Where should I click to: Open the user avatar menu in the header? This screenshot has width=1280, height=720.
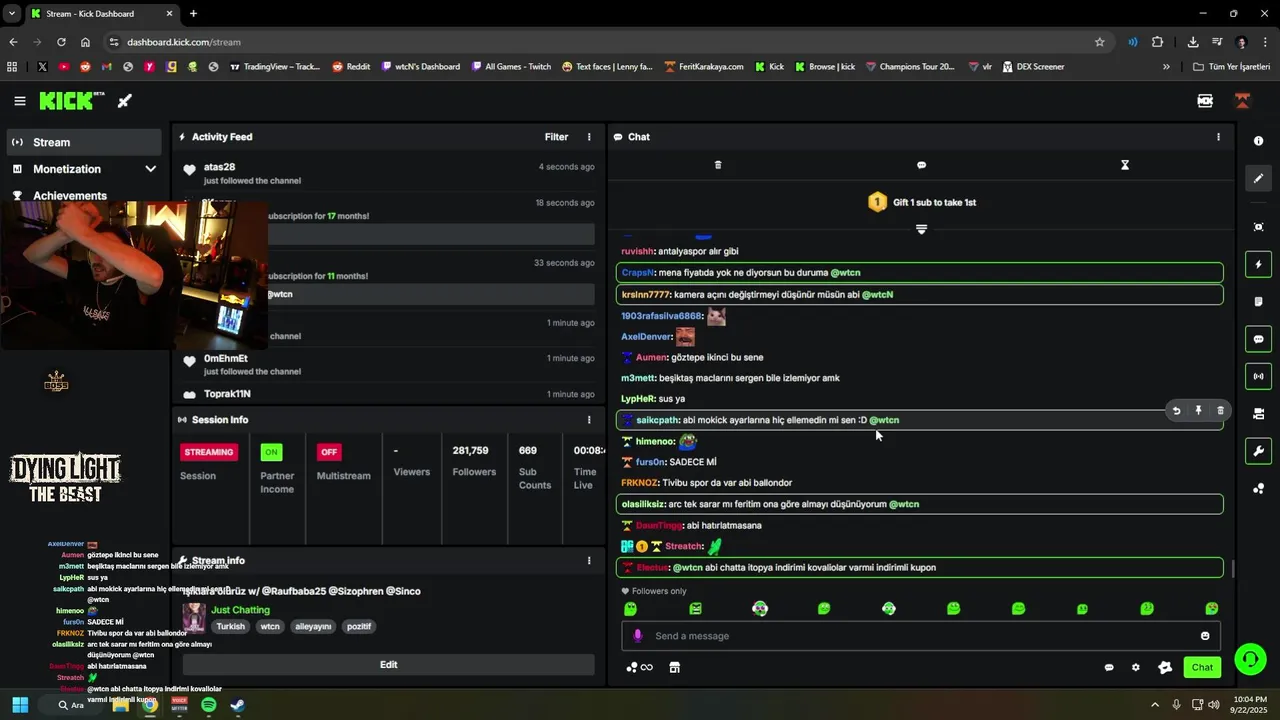(1243, 101)
